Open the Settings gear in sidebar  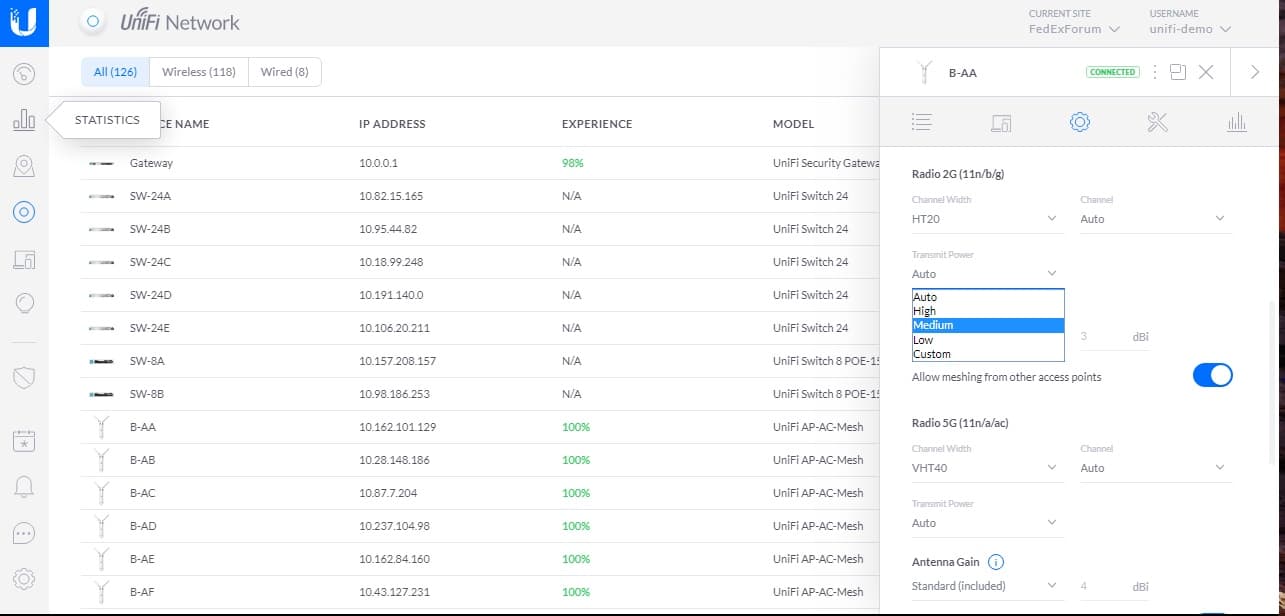tap(24, 578)
